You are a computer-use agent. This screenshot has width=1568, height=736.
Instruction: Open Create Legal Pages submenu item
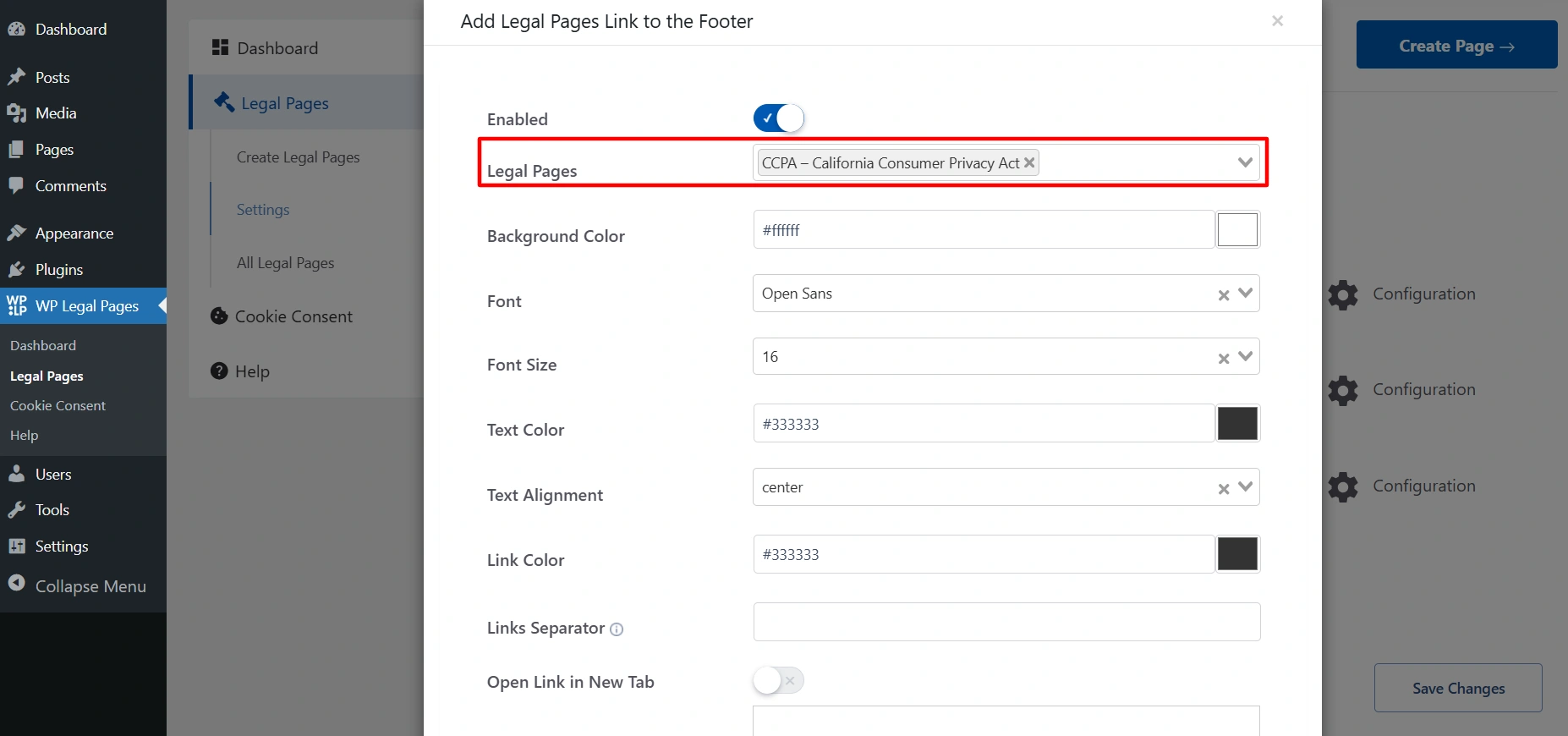click(298, 157)
